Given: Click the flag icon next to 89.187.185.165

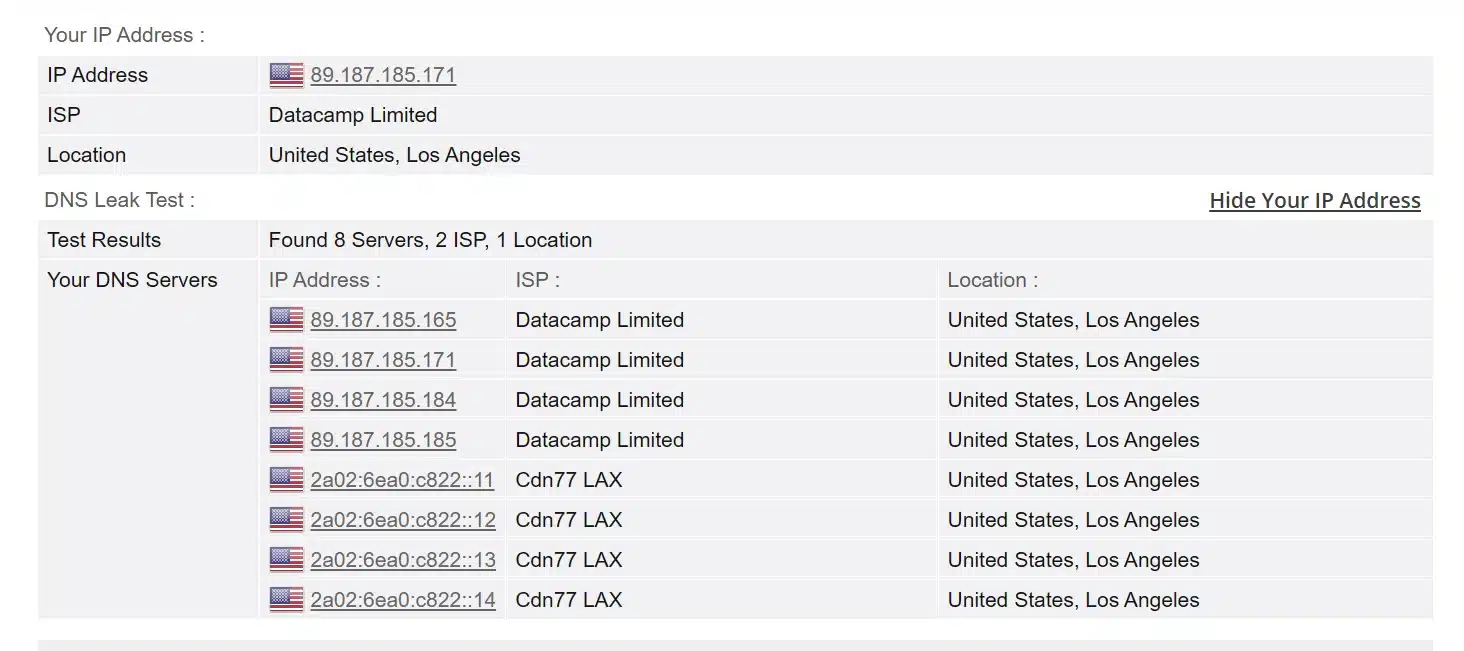Looking at the screenshot, I should pos(286,320).
